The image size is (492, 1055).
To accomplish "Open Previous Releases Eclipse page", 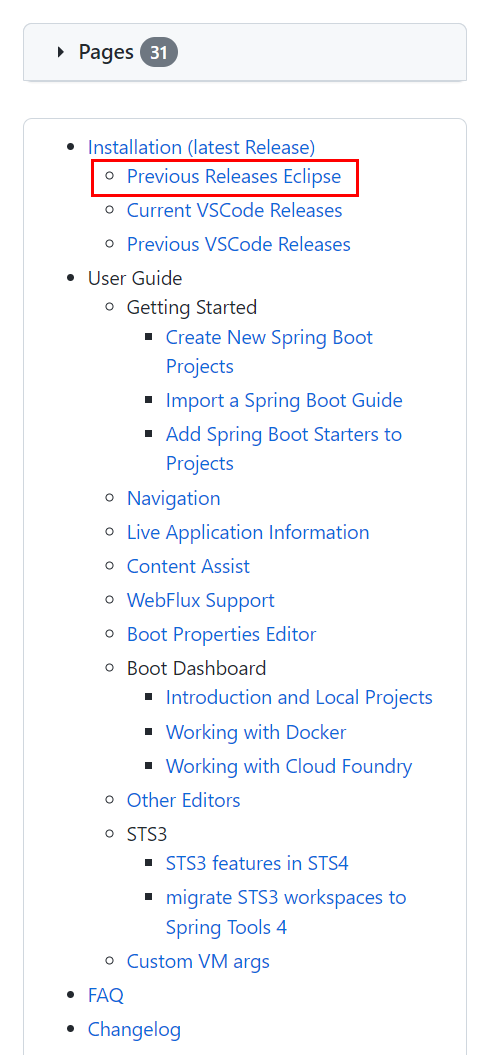I will [234, 177].
